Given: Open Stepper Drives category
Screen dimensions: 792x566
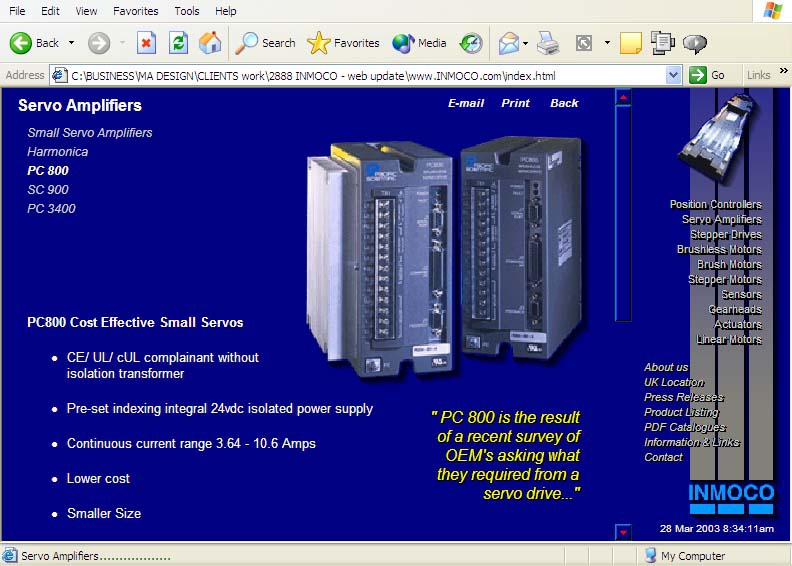Looking at the screenshot, I should coord(726,234).
